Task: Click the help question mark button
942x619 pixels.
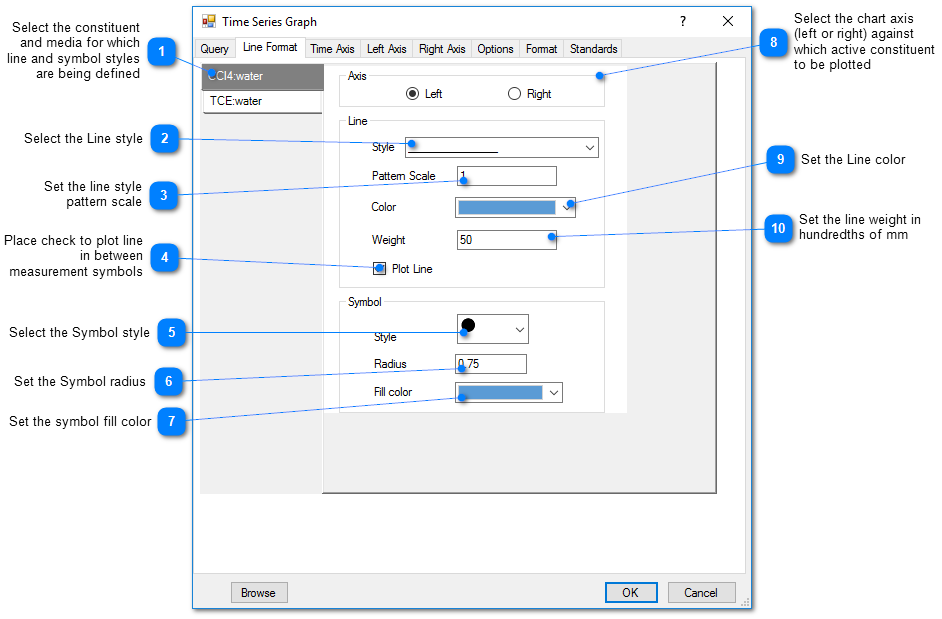Action: coord(683,21)
